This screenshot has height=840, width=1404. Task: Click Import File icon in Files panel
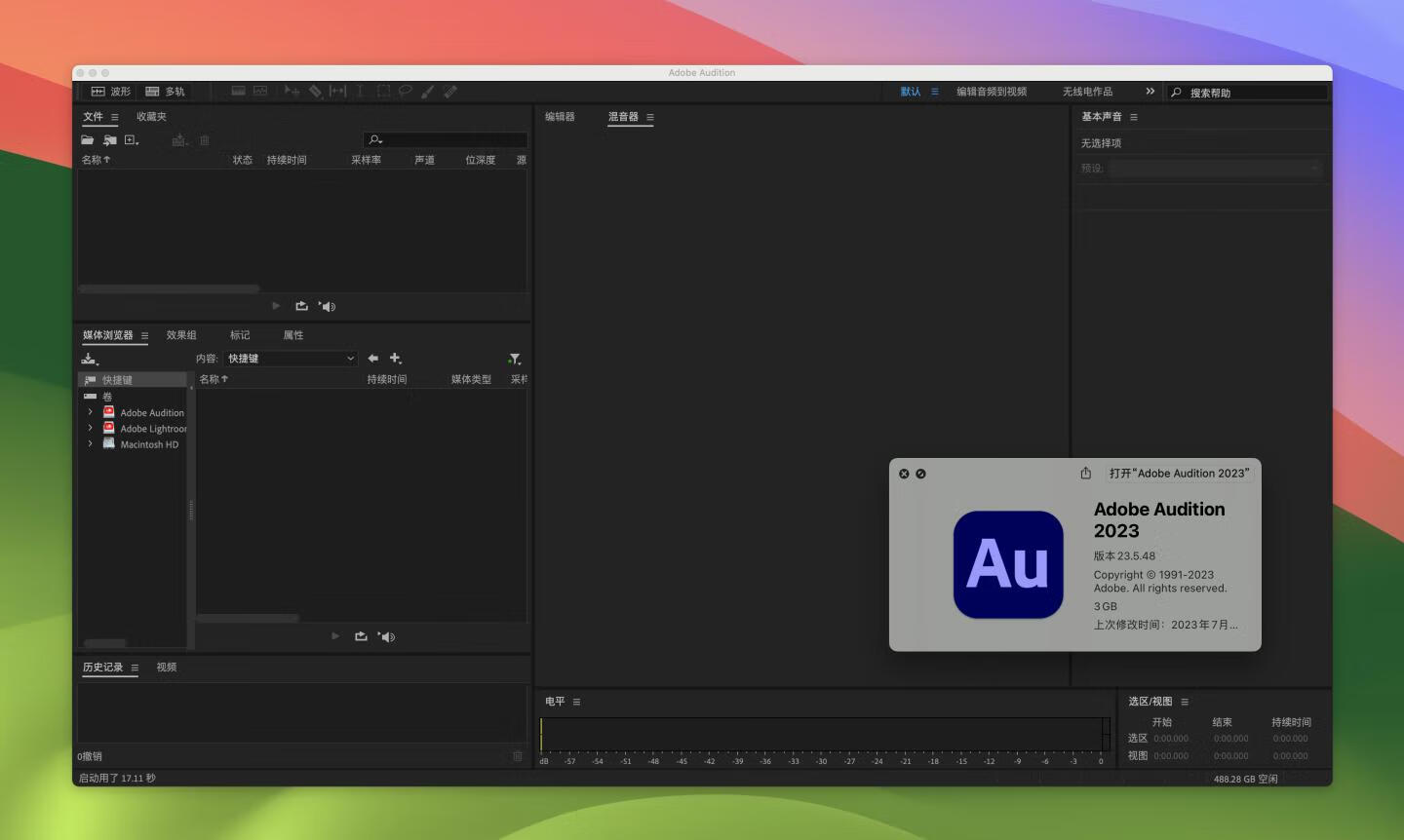click(110, 140)
